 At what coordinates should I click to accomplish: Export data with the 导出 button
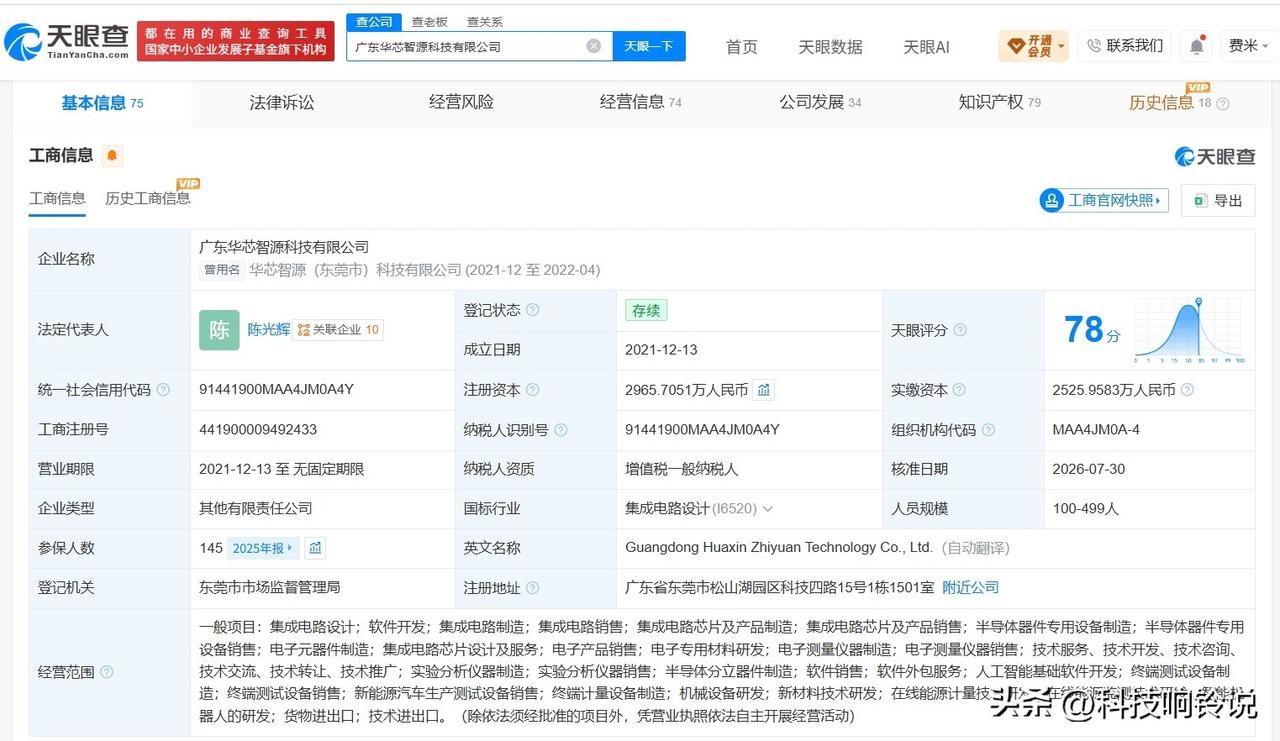[x=1218, y=200]
